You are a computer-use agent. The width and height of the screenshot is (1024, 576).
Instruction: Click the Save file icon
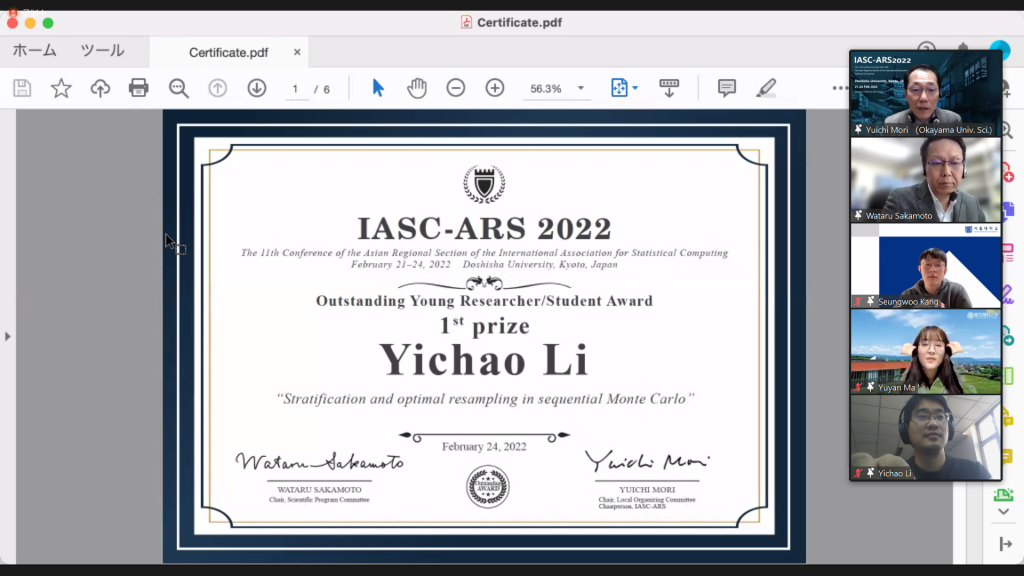(22, 88)
